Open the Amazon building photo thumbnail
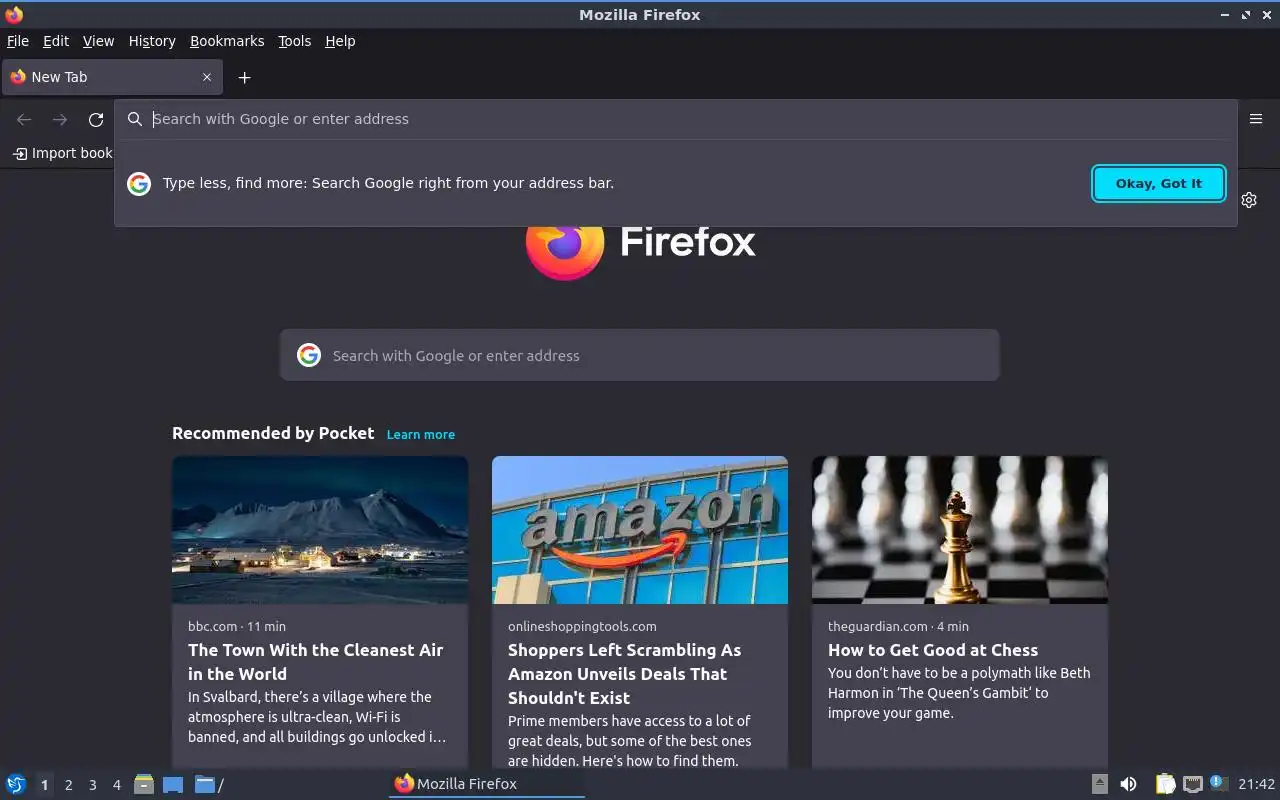1280x800 pixels. [x=640, y=530]
